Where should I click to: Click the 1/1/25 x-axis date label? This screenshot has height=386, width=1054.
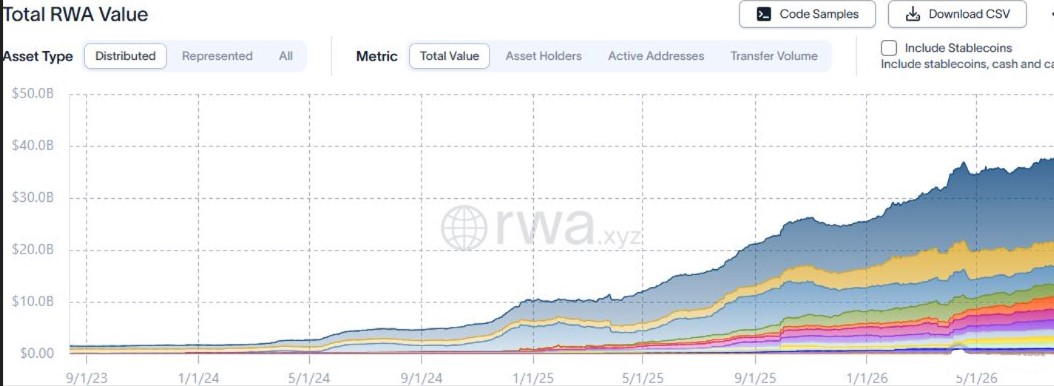coord(532,379)
